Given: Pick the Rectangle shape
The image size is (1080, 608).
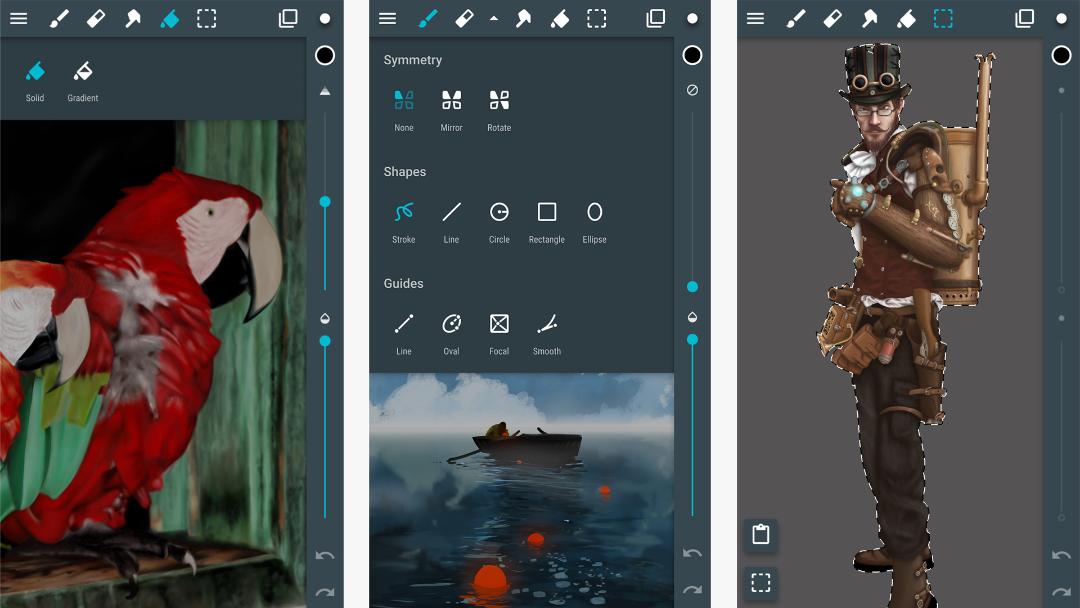Looking at the screenshot, I should pyautogui.click(x=546, y=222).
